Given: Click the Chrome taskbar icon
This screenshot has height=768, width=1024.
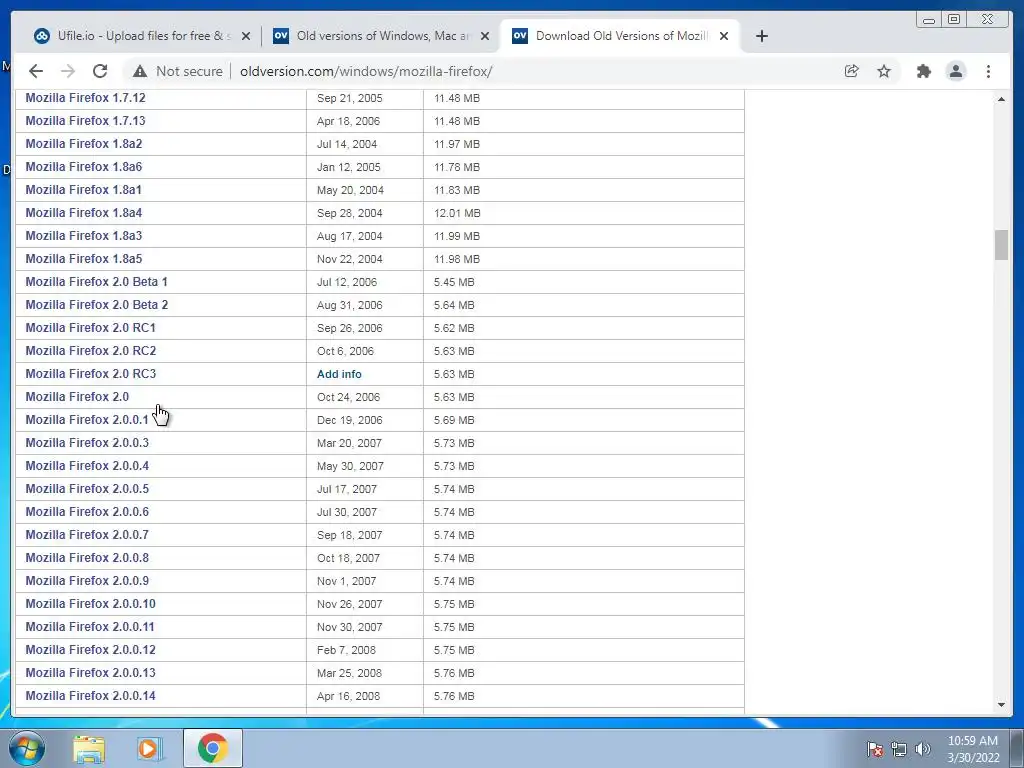Looking at the screenshot, I should [x=213, y=748].
